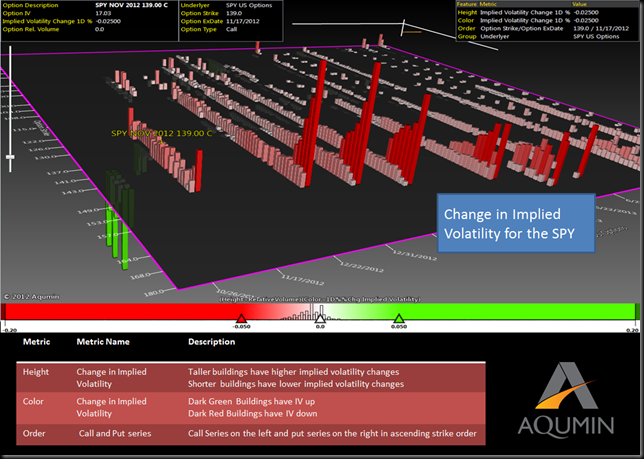Click the Height metric table row

(251, 378)
